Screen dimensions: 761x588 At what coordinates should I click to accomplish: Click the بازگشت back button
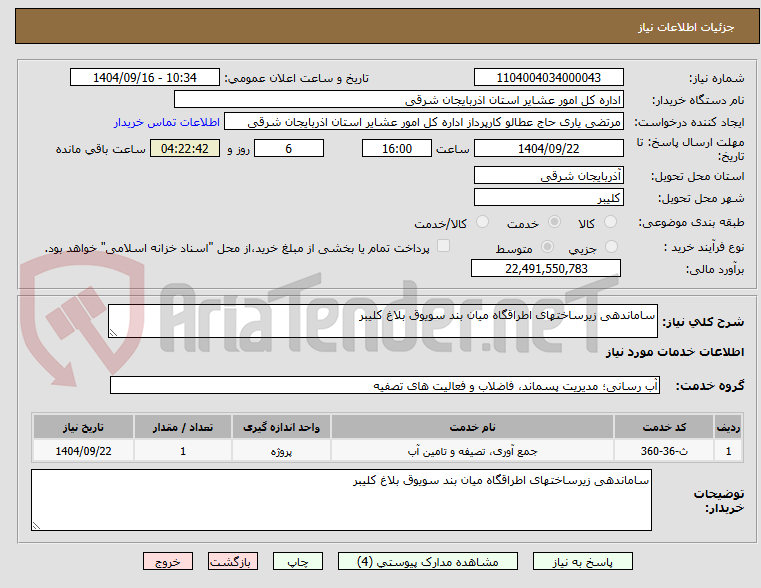[x=232, y=561]
